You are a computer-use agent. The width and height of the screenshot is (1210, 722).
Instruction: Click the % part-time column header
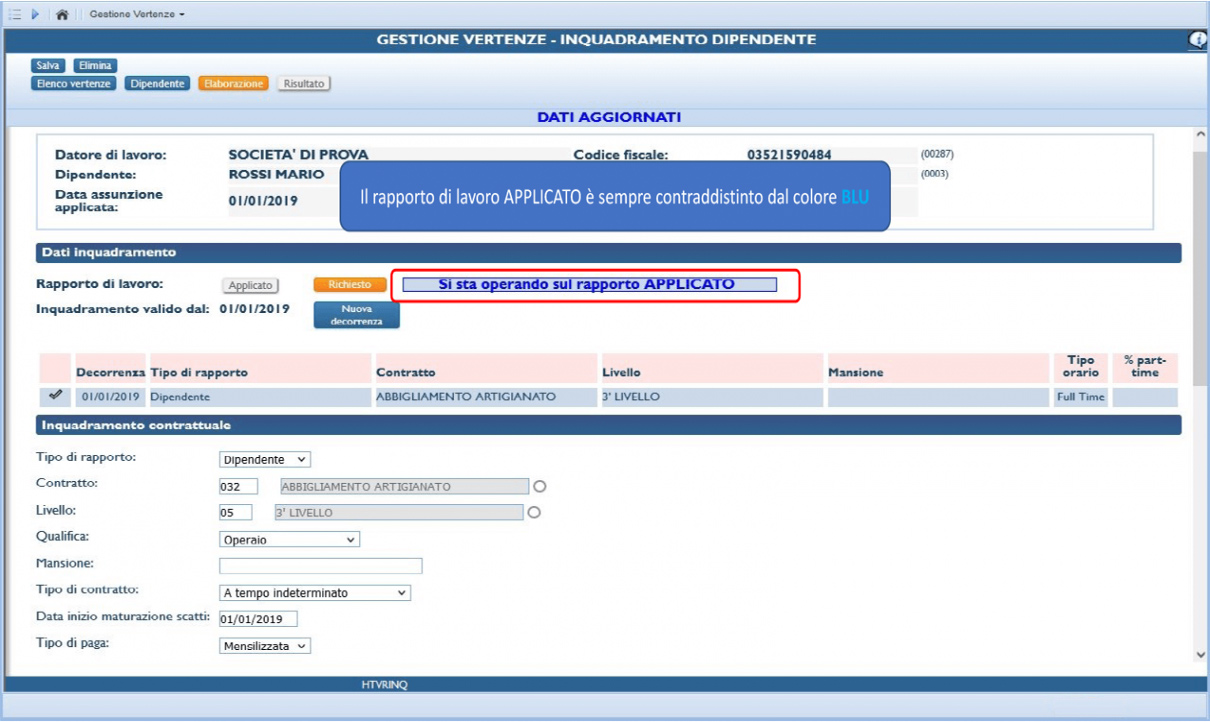pyautogui.click(x=1145, y=366)
